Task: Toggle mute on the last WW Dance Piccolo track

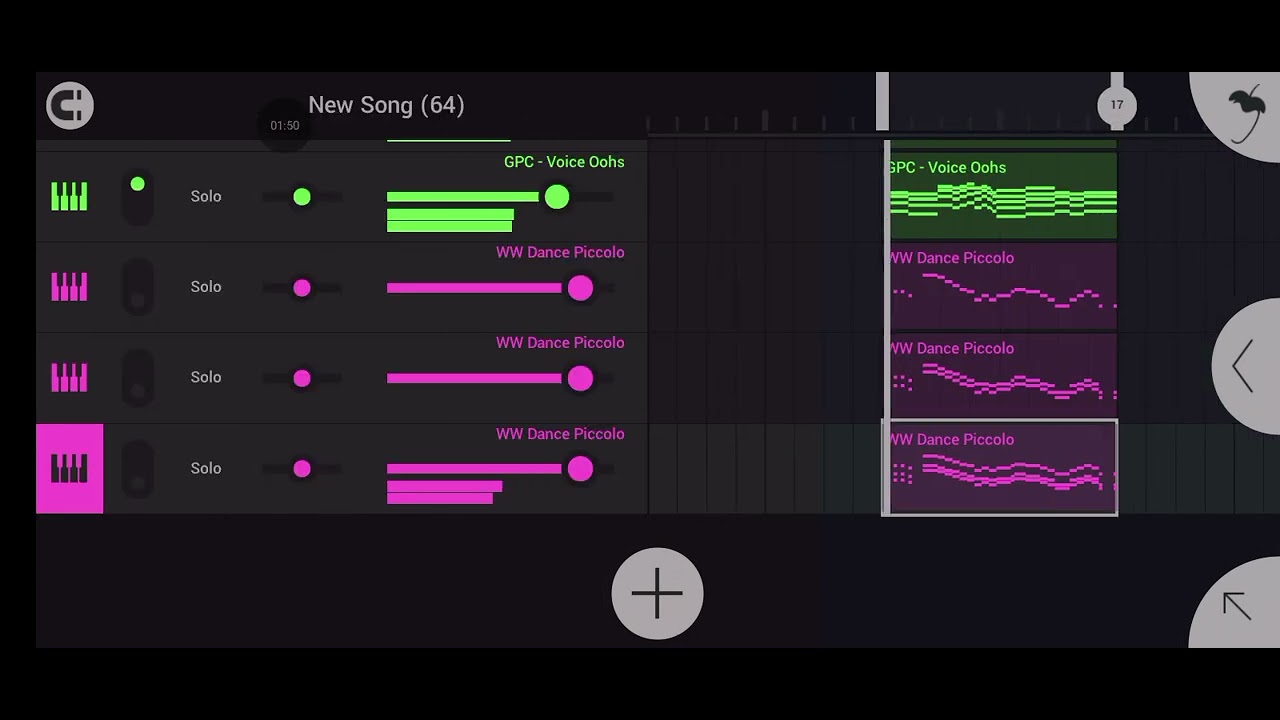Action: (137, 468)
